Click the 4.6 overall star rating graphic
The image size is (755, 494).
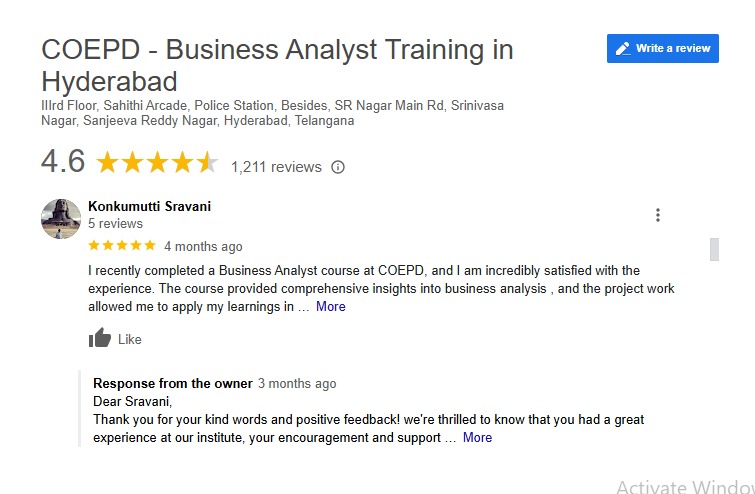point(156,163)
